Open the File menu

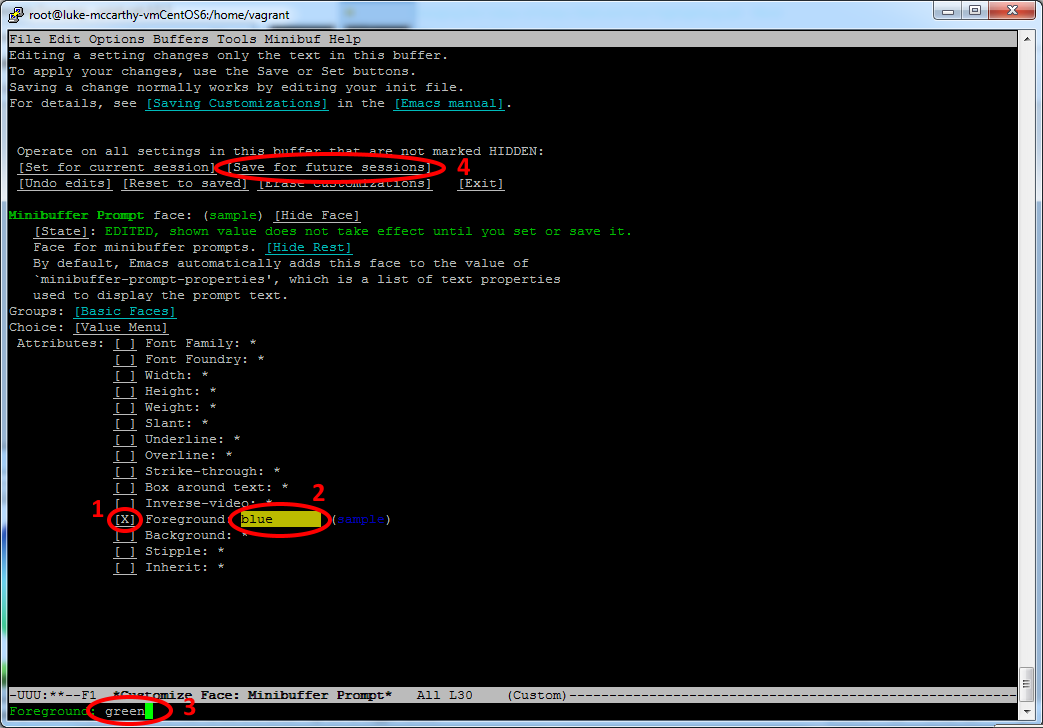(x=25, y=38)
